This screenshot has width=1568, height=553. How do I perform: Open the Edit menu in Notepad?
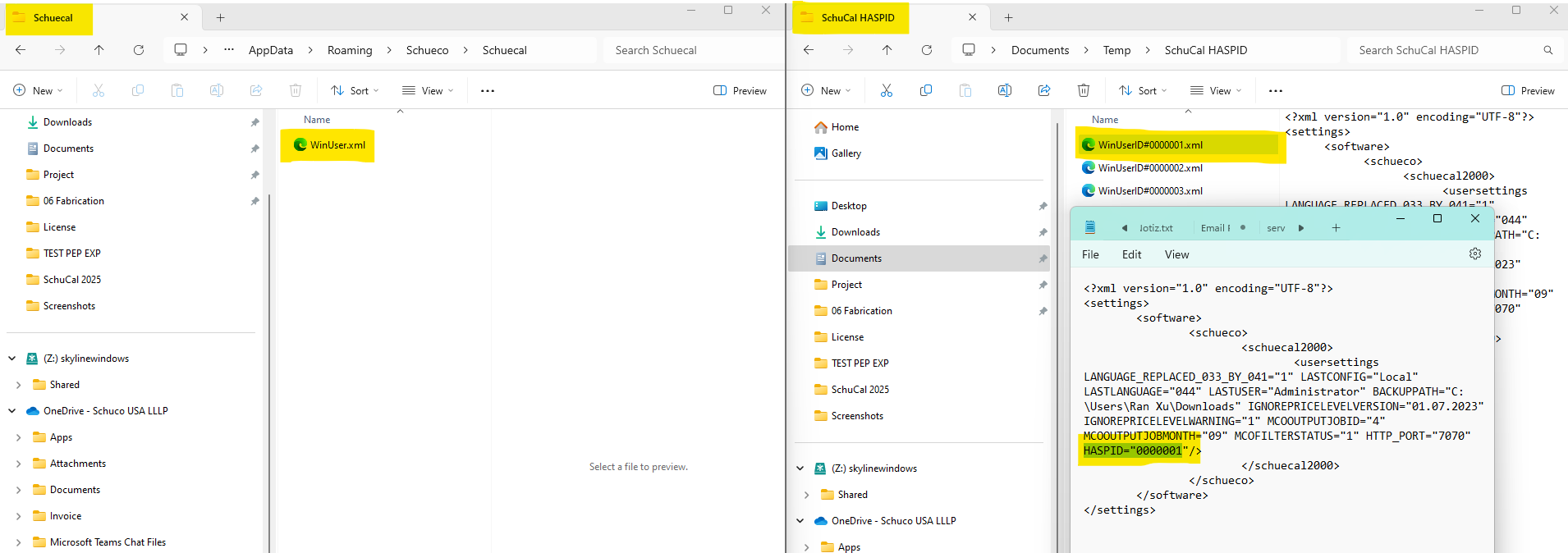pos(1131,254)
